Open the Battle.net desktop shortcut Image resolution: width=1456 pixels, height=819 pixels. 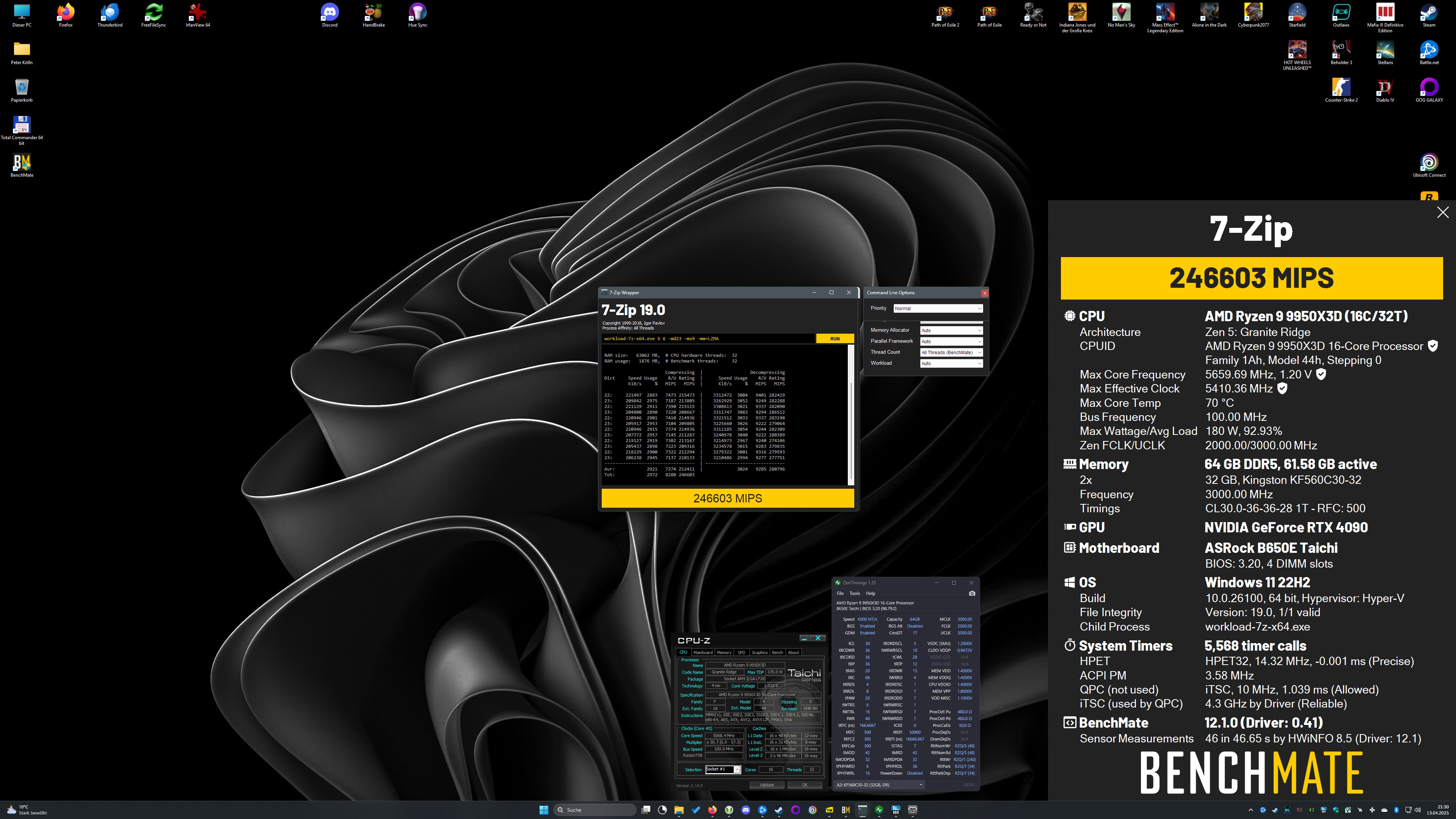(x=1429, y=53)
